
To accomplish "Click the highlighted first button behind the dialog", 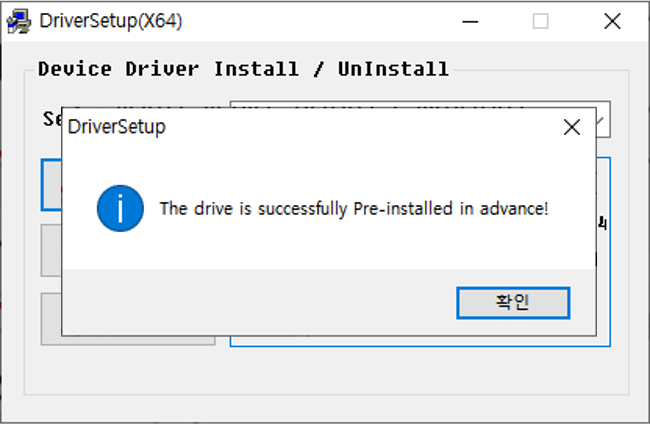I will [51, 185].
